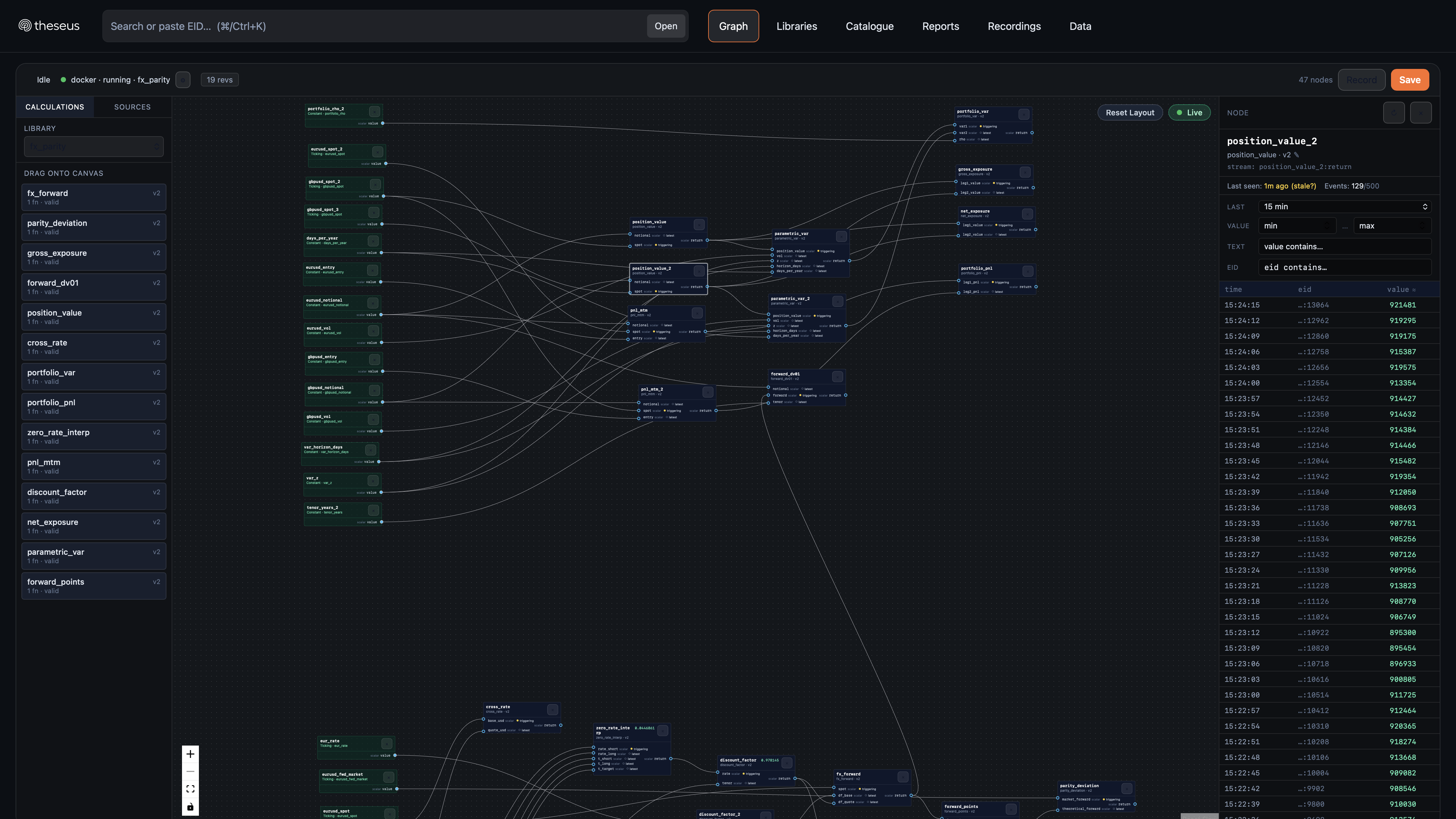This screenshot has width=1456, height=819.
Task: Remove the portfolio_pnl node
Action: [x=1028, y=271]
